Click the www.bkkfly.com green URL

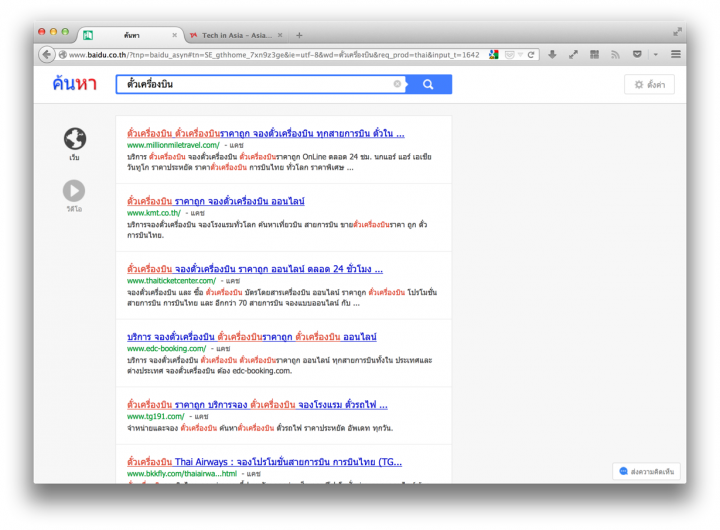182,474
